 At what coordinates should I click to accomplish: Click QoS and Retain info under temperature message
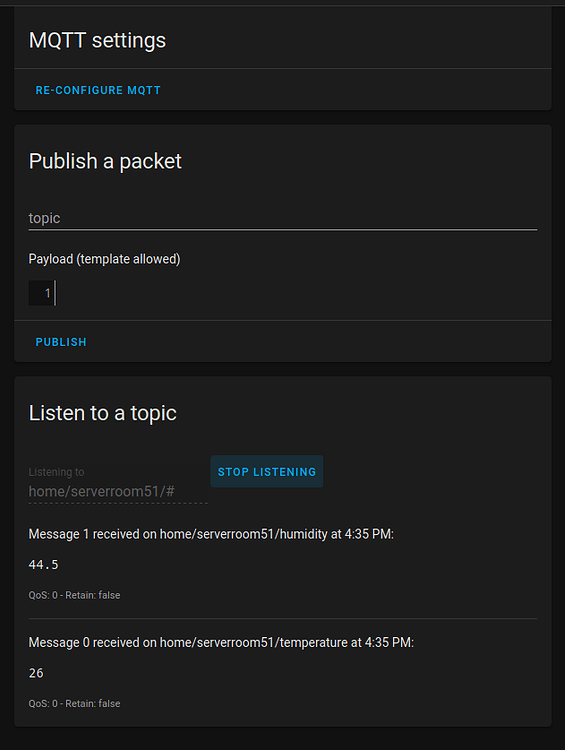75,704
